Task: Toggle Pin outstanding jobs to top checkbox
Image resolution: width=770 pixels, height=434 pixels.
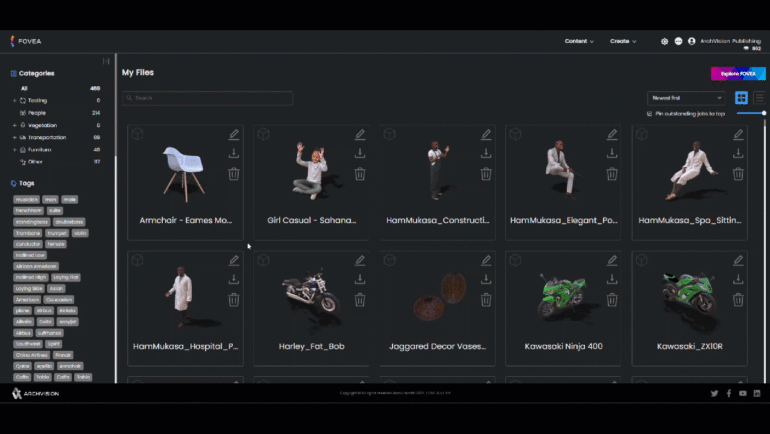Action: [x=649, y=113]
